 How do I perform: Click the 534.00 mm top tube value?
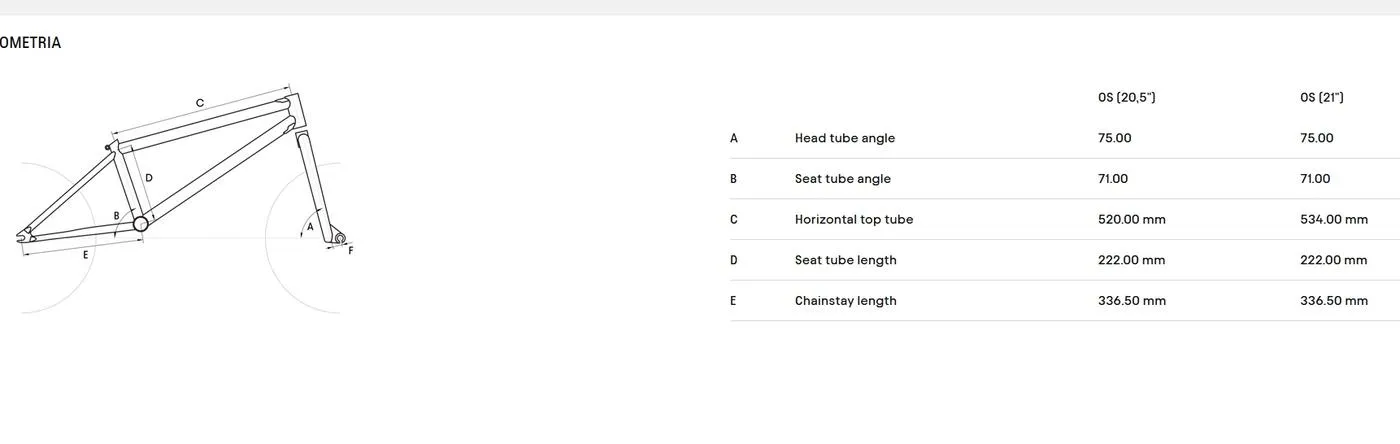(1334, 219)
